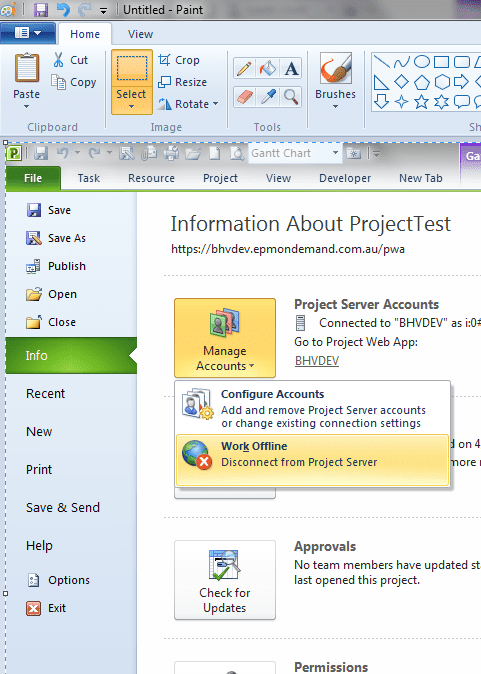Select the Down arrow shape
This screenshot has height=674, width=481.
(381, 101)
